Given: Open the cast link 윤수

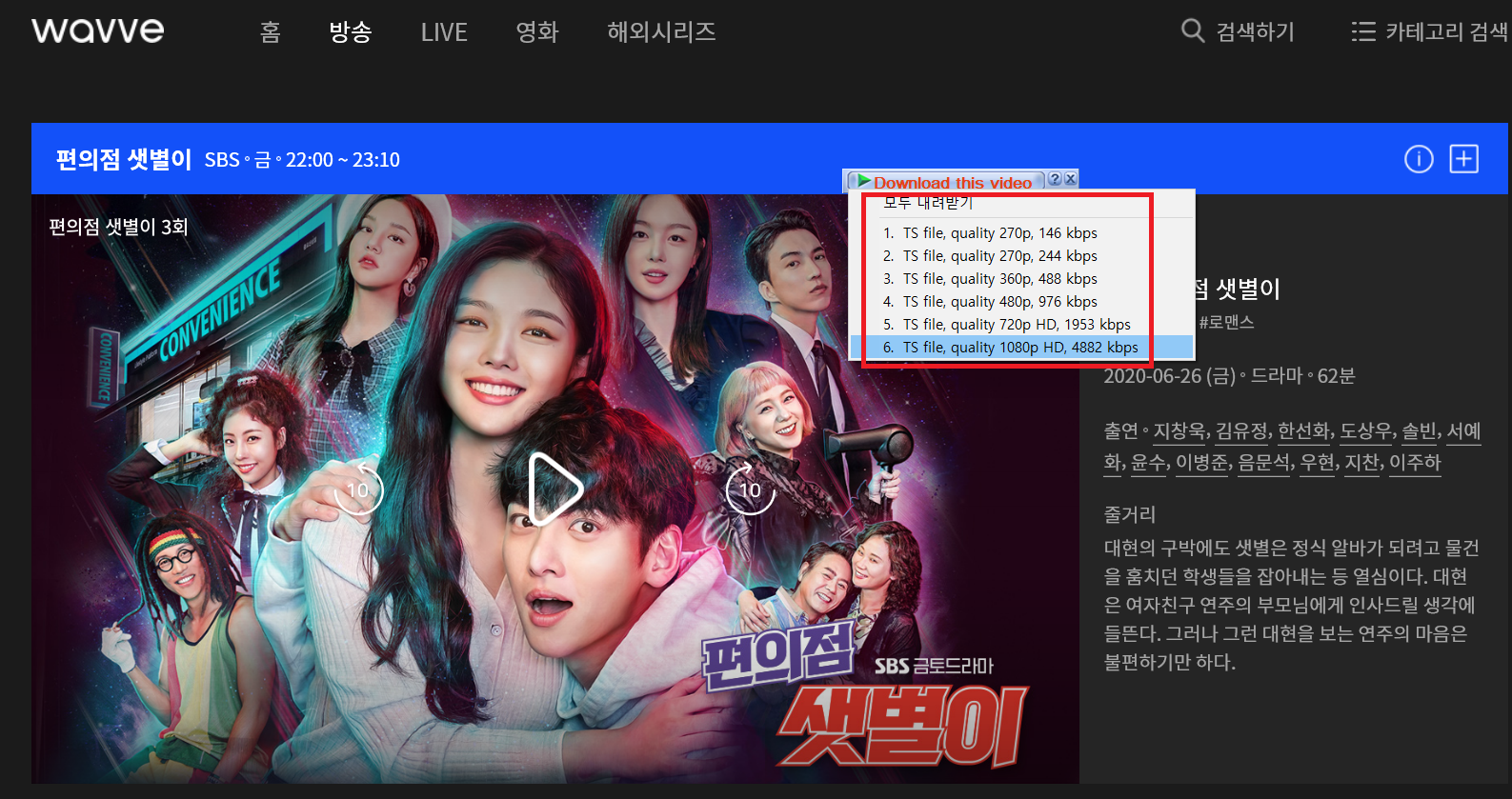Looking at the screenshot, I should tap(1148, 463).
